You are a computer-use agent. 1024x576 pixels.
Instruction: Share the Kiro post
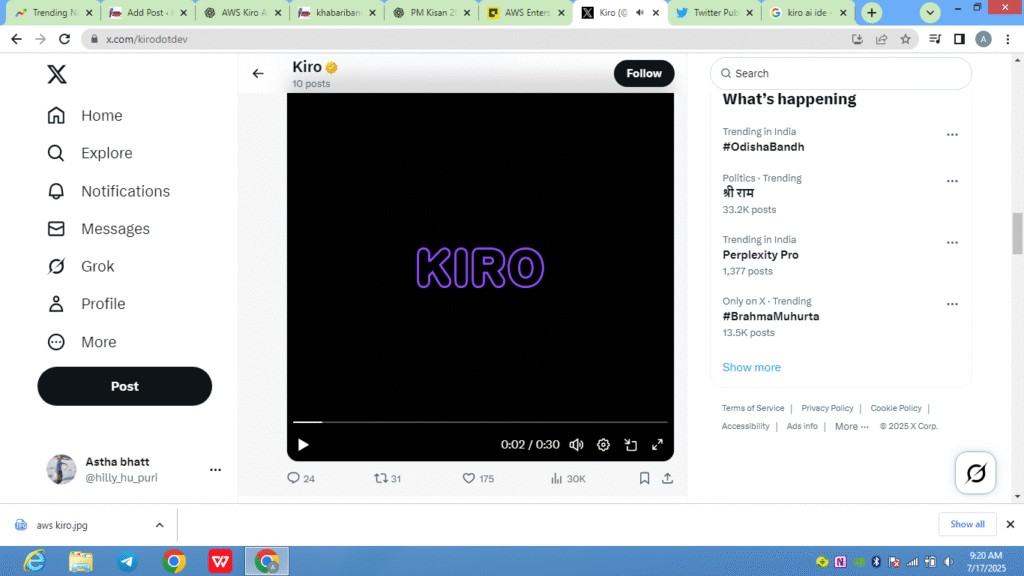point(667,478)
